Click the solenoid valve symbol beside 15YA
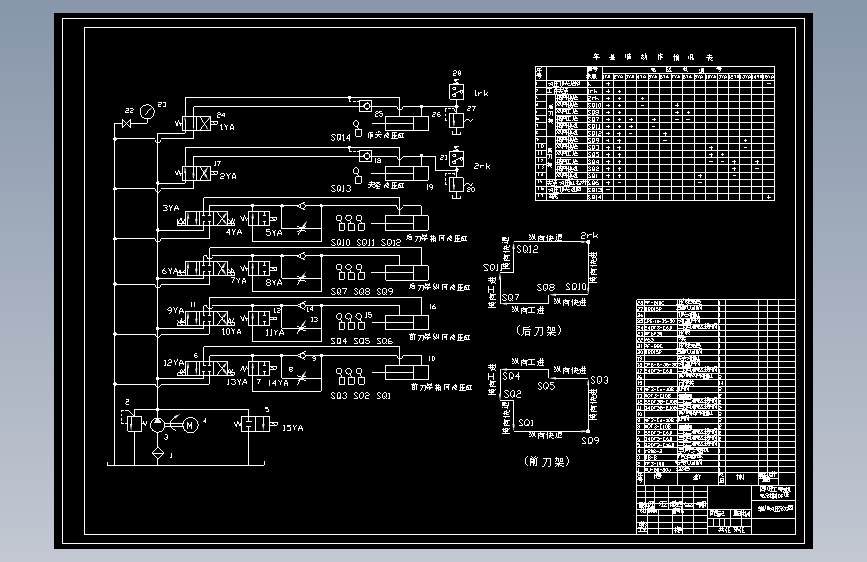Screen dimensions: 867x562 (x=255, y=424)
